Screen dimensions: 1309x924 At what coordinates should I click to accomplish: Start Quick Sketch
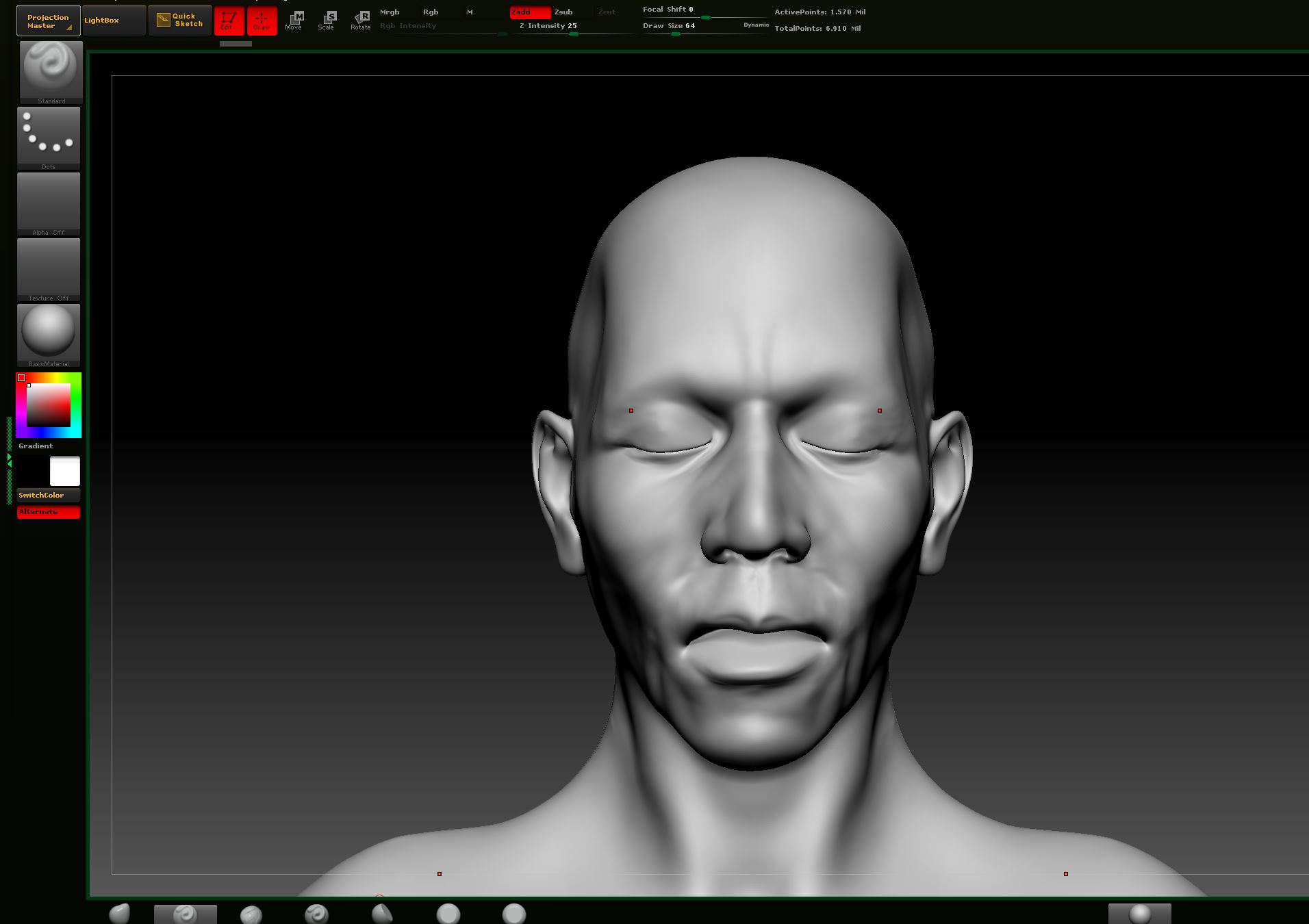pos(179,20)
